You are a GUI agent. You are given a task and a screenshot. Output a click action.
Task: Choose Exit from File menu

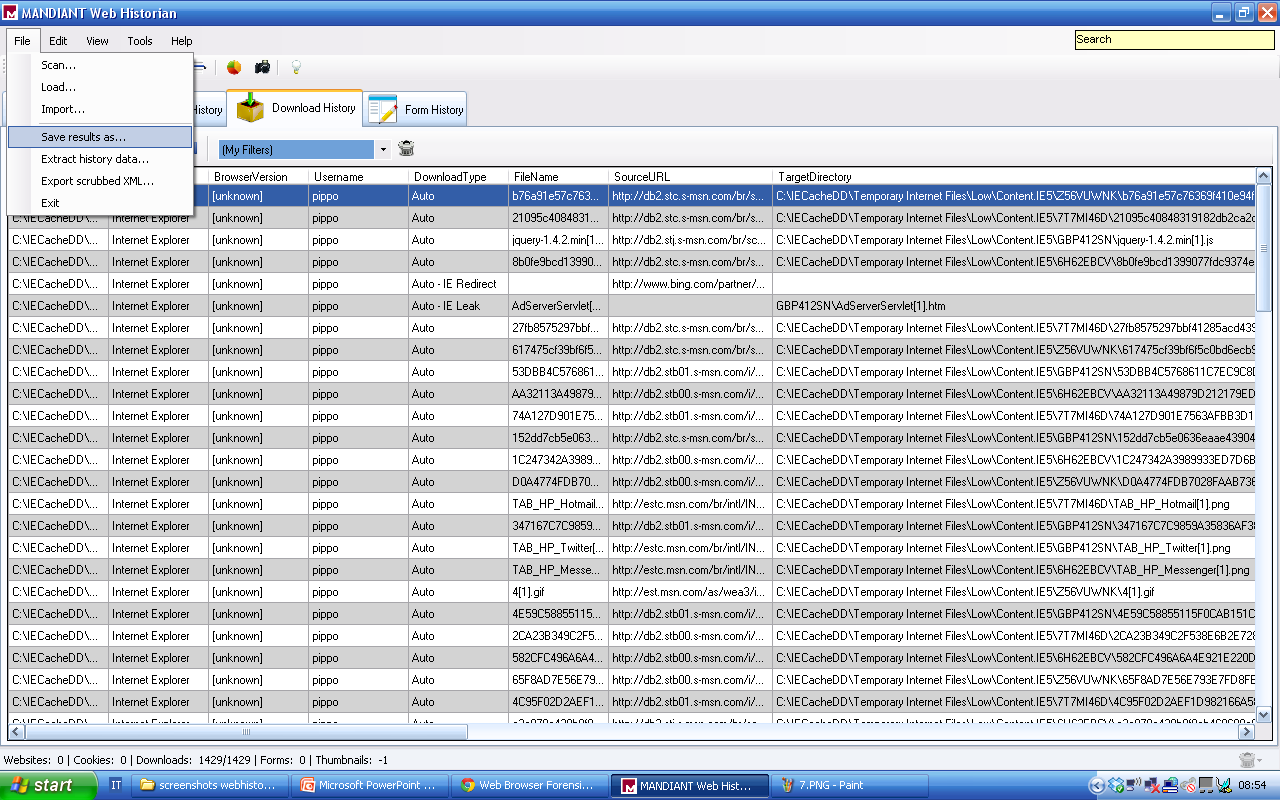click(100, 203)
